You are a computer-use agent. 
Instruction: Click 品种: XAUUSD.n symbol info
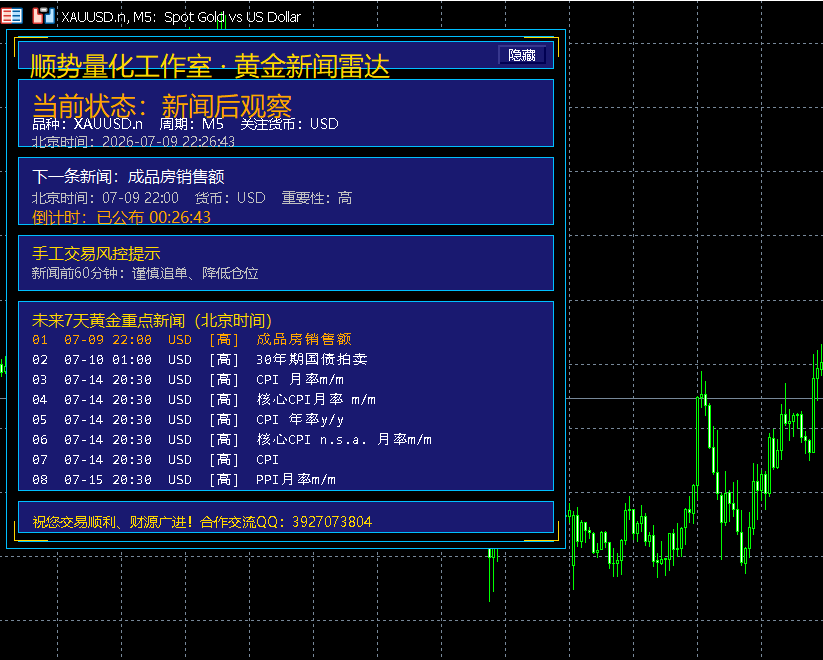[x=87, y=124]
